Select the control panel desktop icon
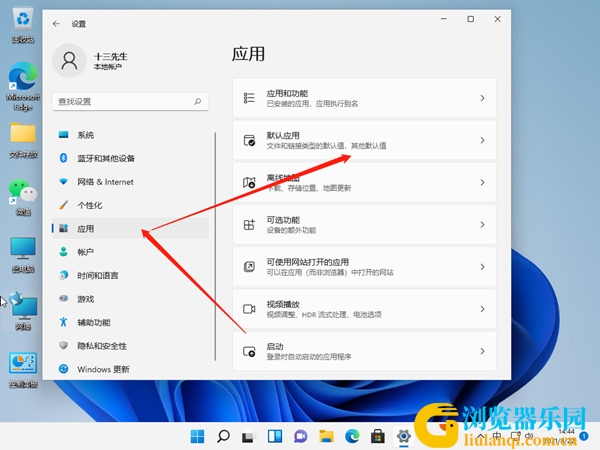Screen dimensions: 600x450 pyautogui.click(x=23, y=370)
